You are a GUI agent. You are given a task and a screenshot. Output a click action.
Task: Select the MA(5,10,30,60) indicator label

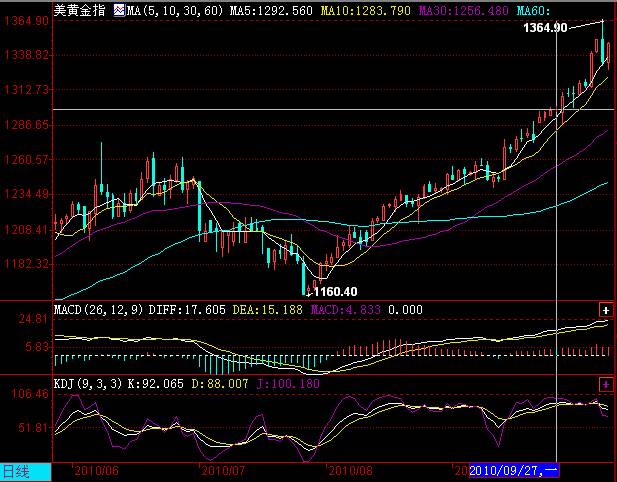[x=174, y=11]
